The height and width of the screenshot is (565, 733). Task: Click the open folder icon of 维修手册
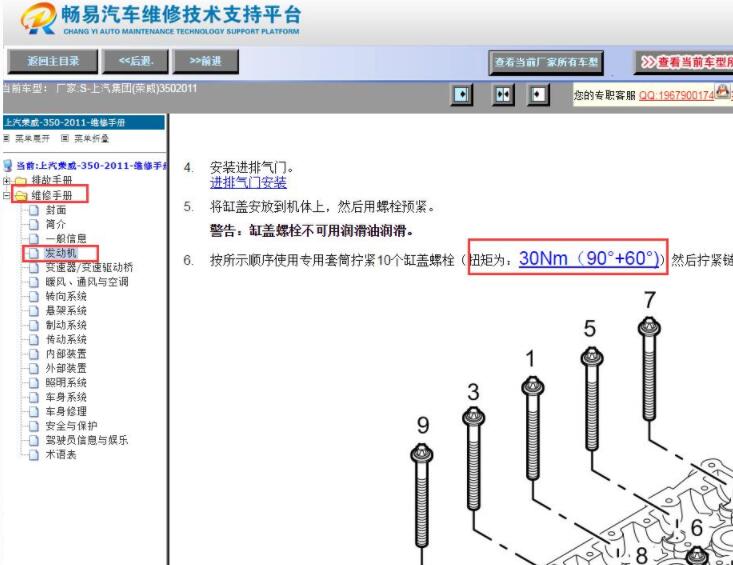coord(21,195)
